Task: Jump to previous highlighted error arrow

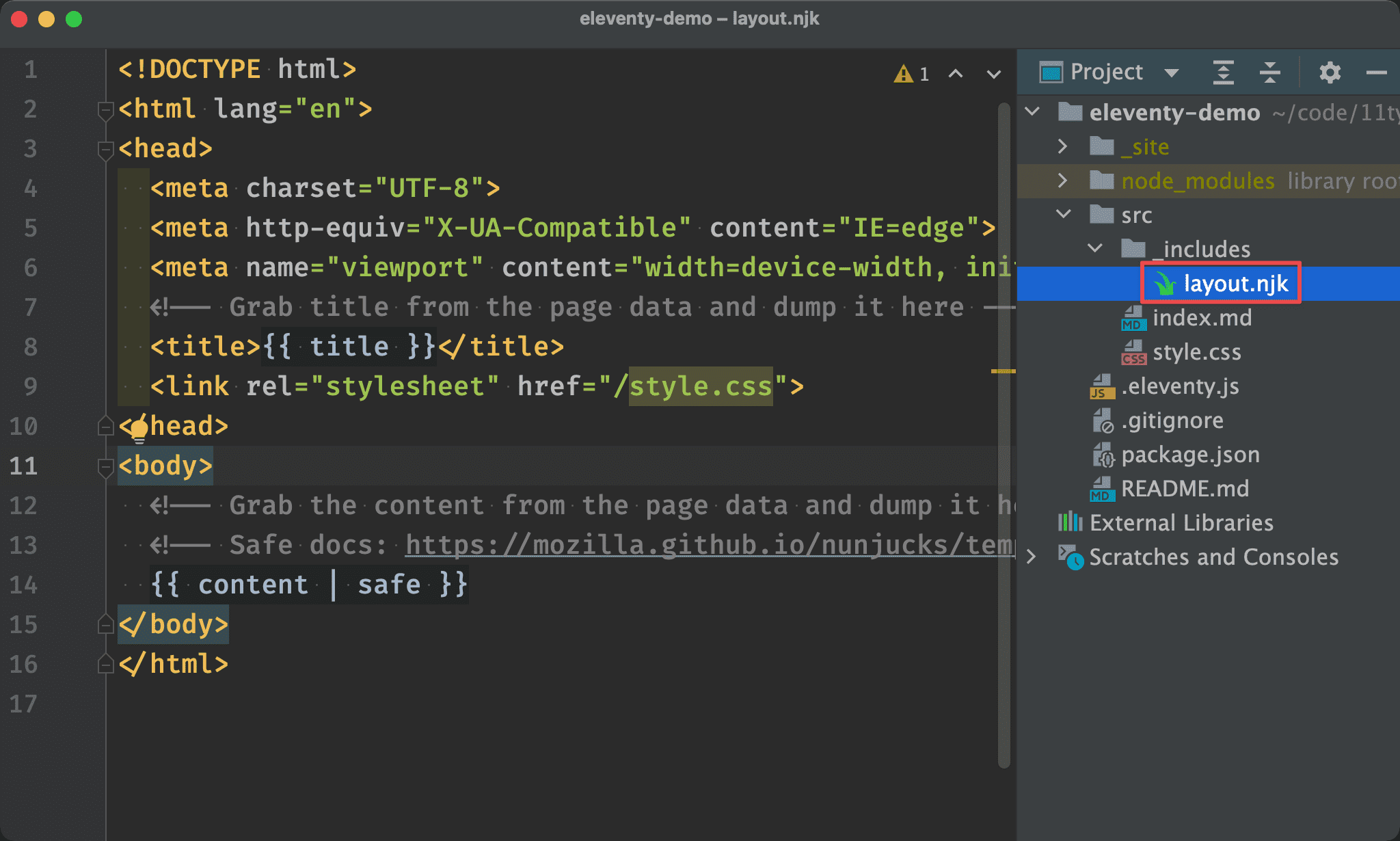Action: click(956, 73)
